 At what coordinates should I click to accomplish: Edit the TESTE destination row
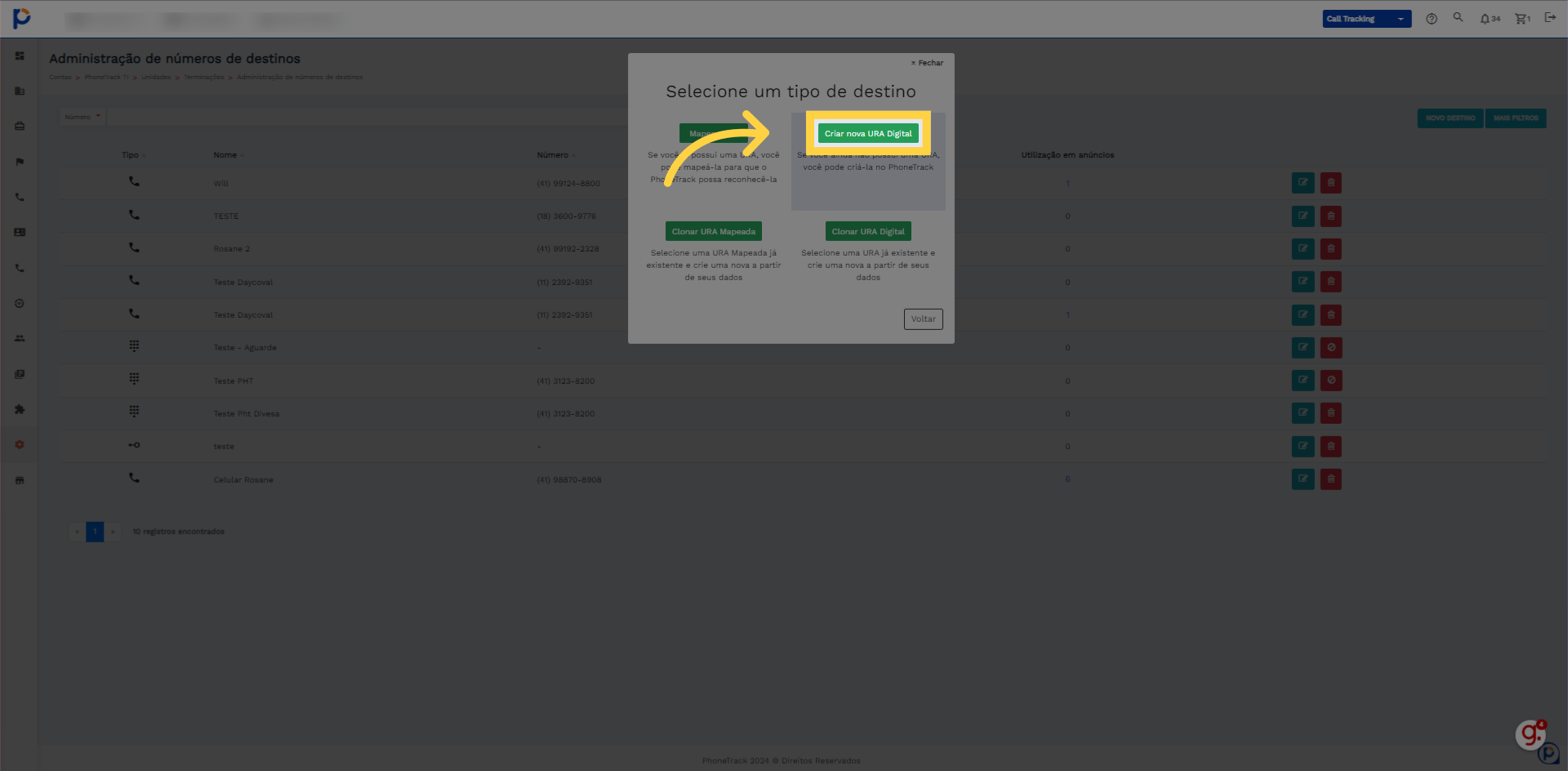point(1303,216)
